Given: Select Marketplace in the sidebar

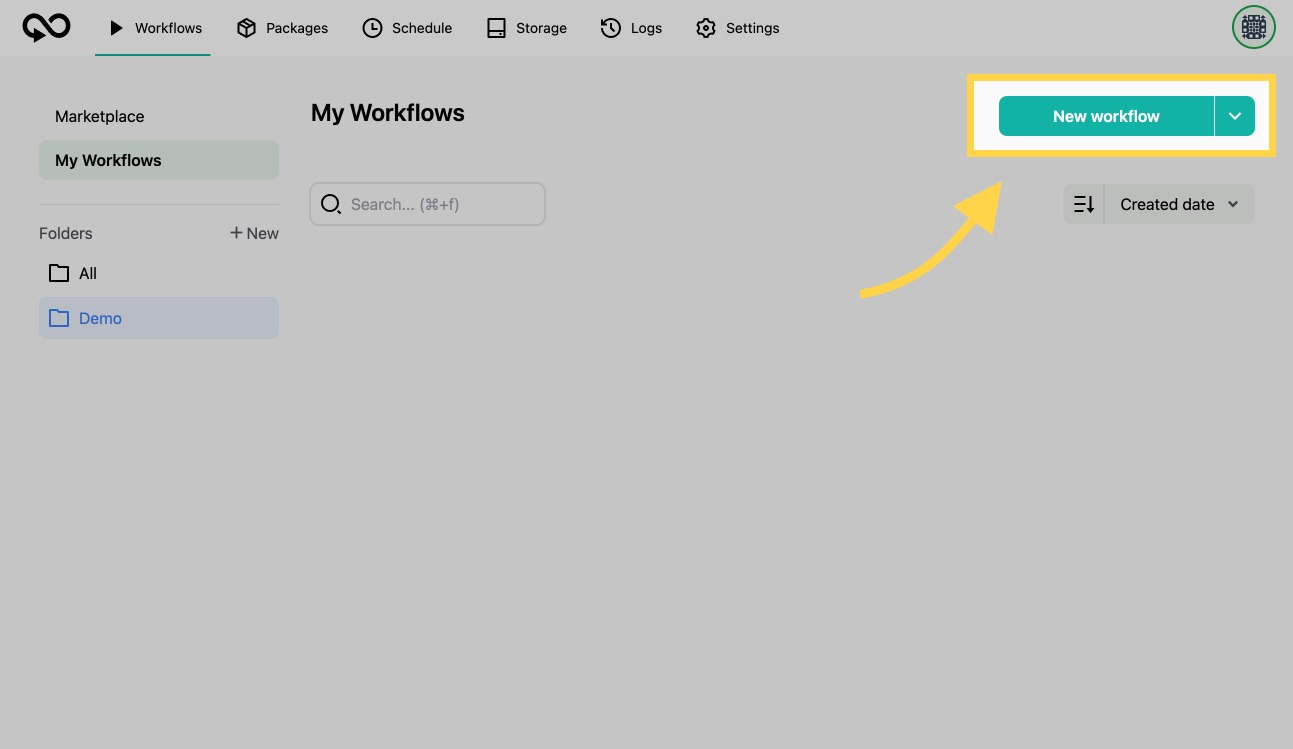Looking at the screenshot, I should pos(100,116).
